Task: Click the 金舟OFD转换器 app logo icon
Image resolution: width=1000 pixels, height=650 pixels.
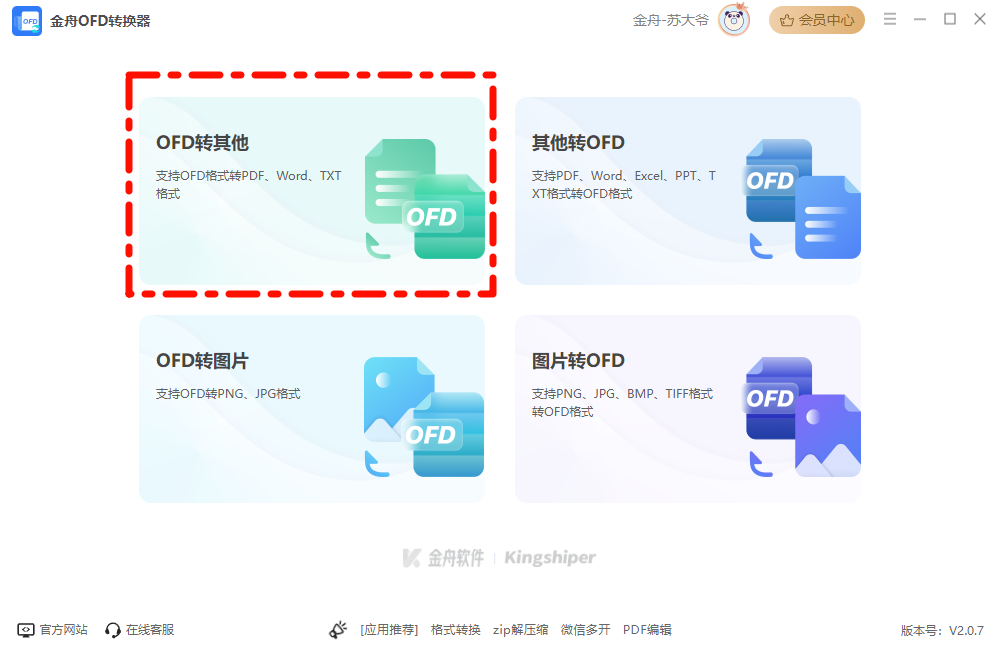Action: click(27, 21)
